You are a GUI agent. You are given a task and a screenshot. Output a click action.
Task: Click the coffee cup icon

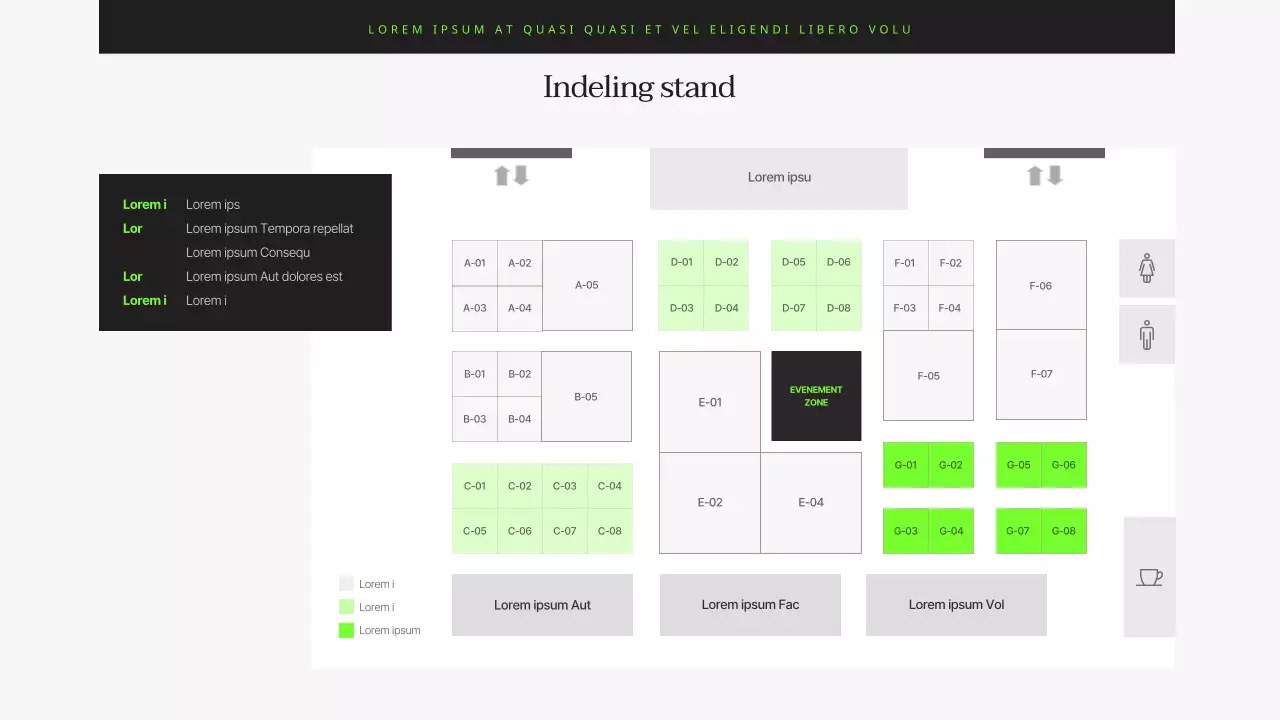1149,577
